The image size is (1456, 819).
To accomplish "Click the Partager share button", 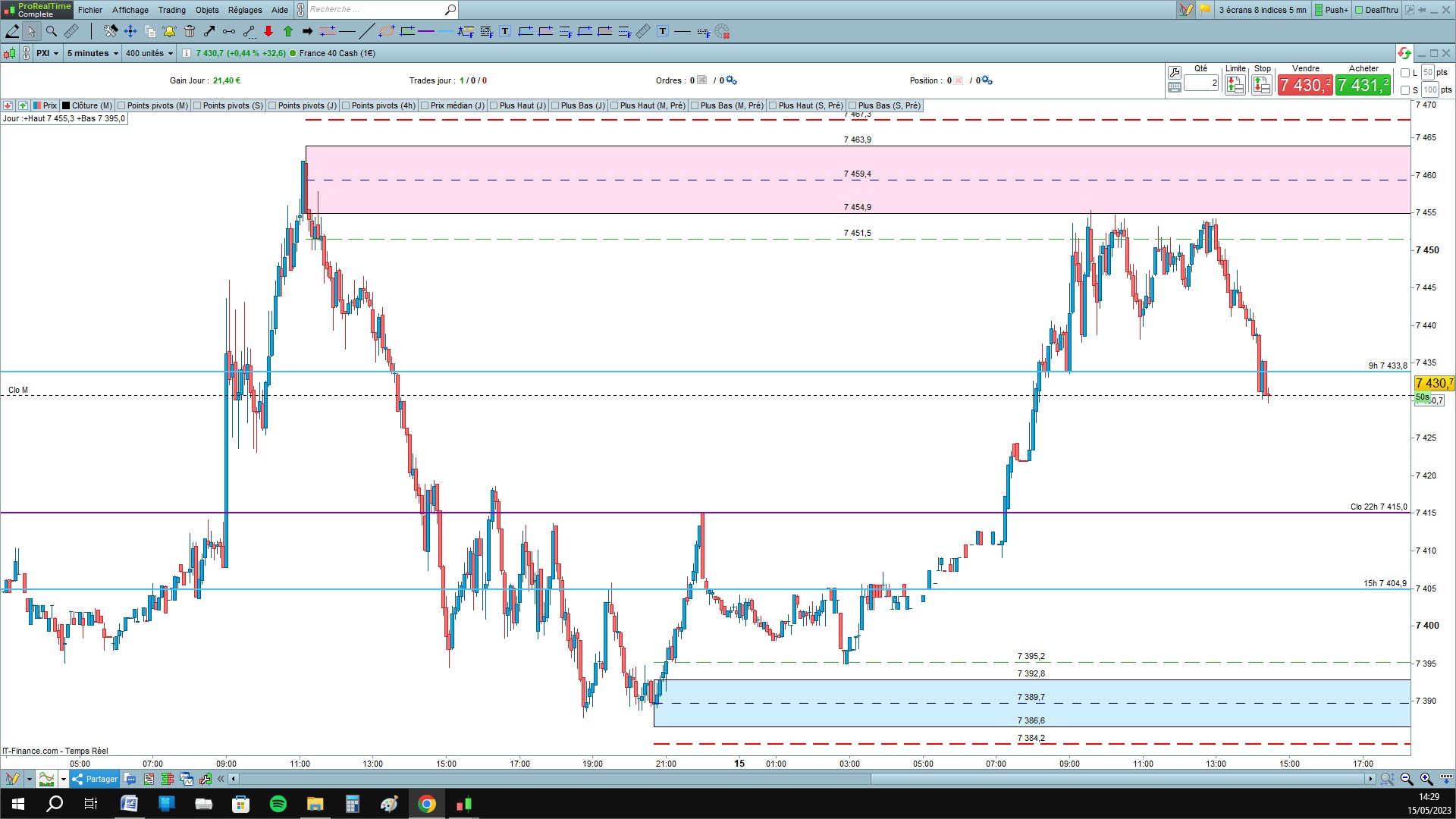I will (x=95, y=779).
